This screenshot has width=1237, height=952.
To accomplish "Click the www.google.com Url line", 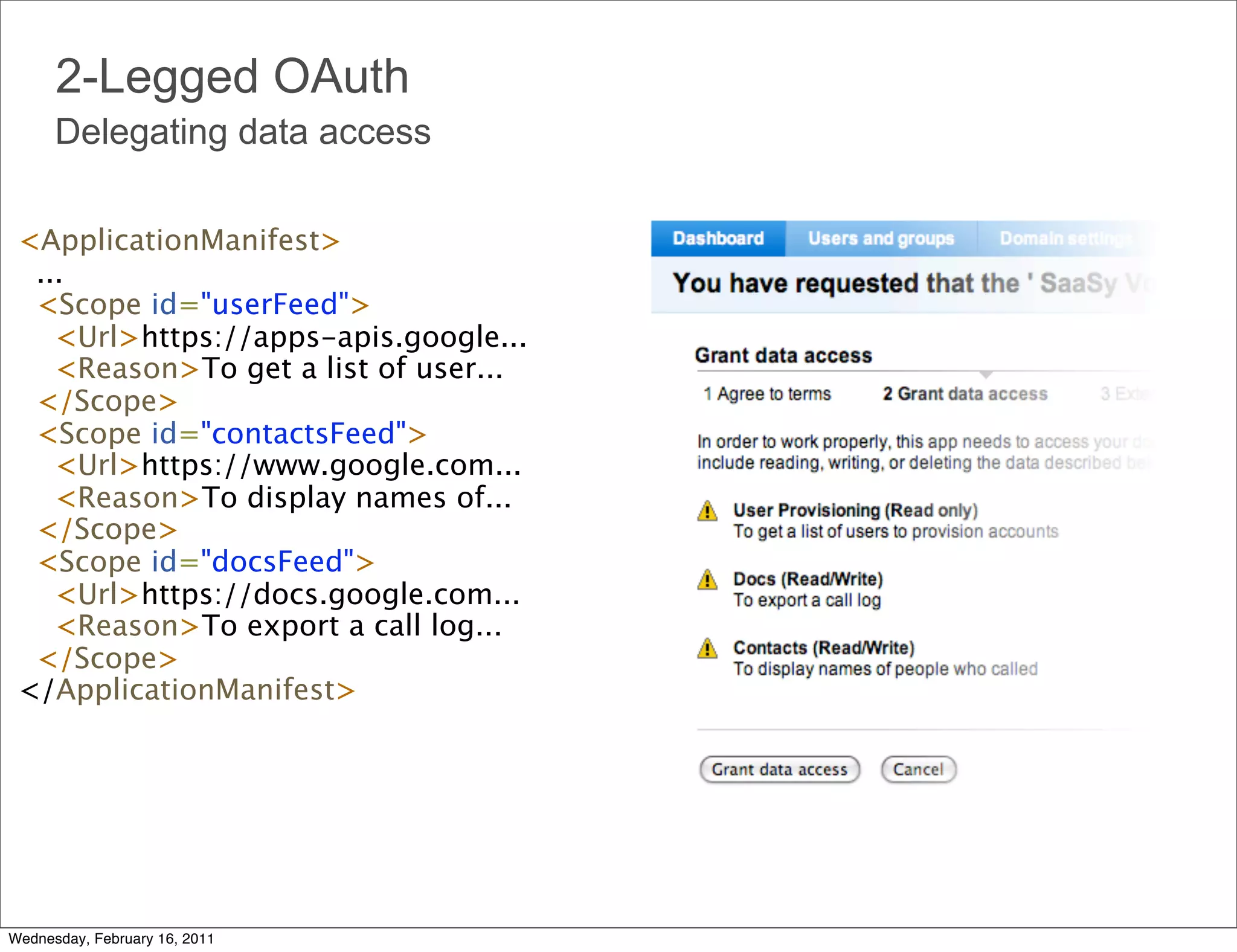I will [289, 465].
